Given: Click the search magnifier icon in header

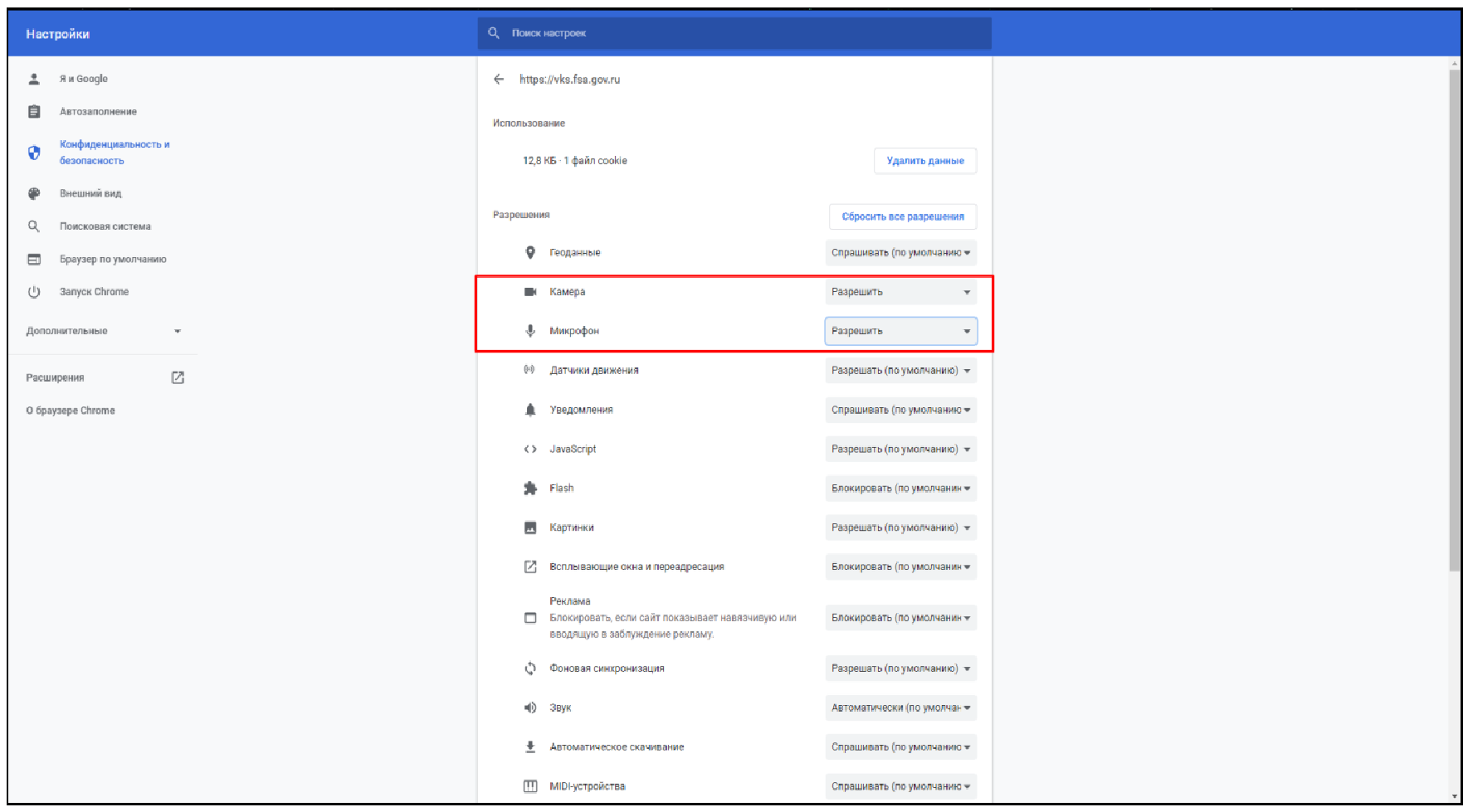Looking at the screenshot, I should click(x=494, y=33).
